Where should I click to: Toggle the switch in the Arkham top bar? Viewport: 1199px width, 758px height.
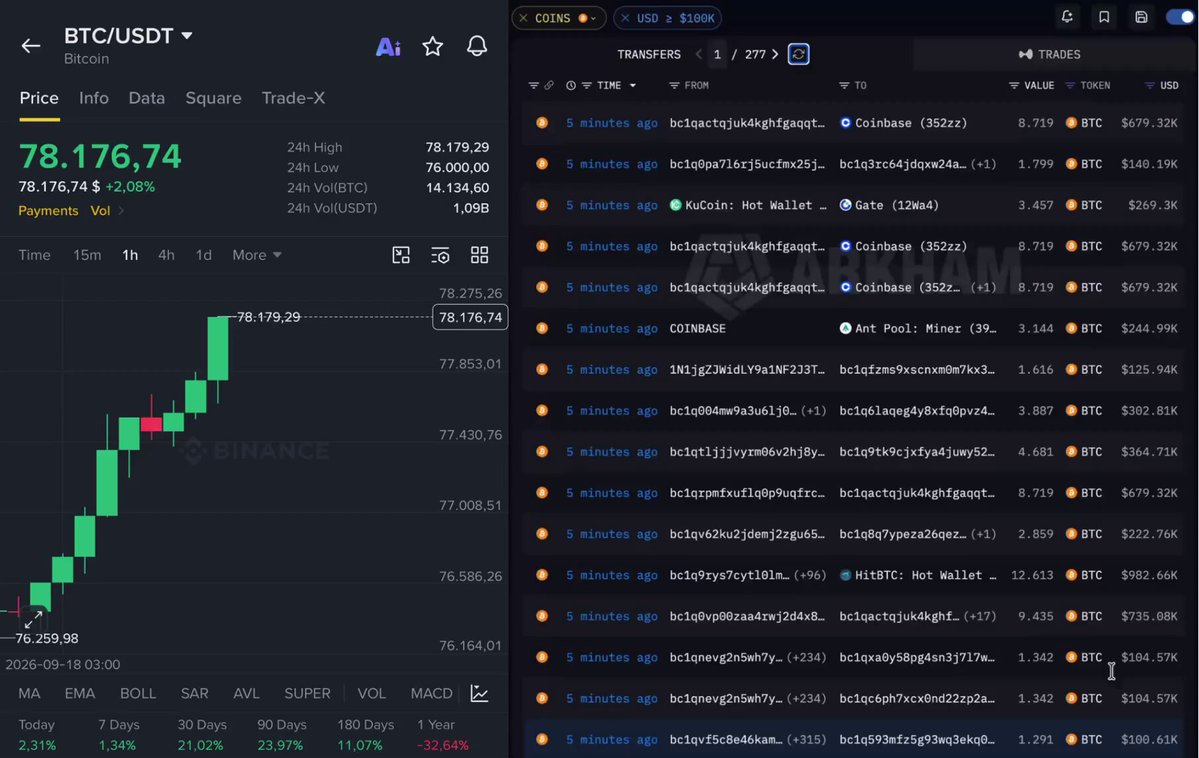coord(1181,17)
